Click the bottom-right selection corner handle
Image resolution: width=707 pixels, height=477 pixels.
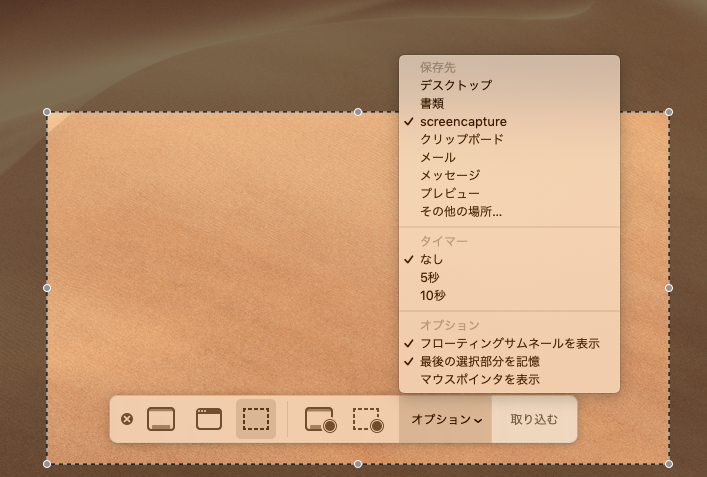pyautogui.click(x=669, y=463)
